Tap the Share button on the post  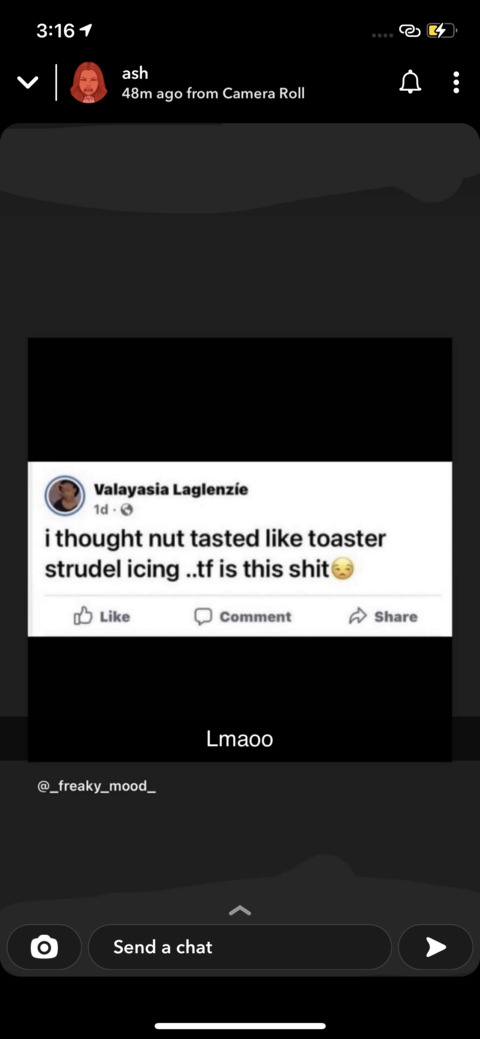(383, 616)
